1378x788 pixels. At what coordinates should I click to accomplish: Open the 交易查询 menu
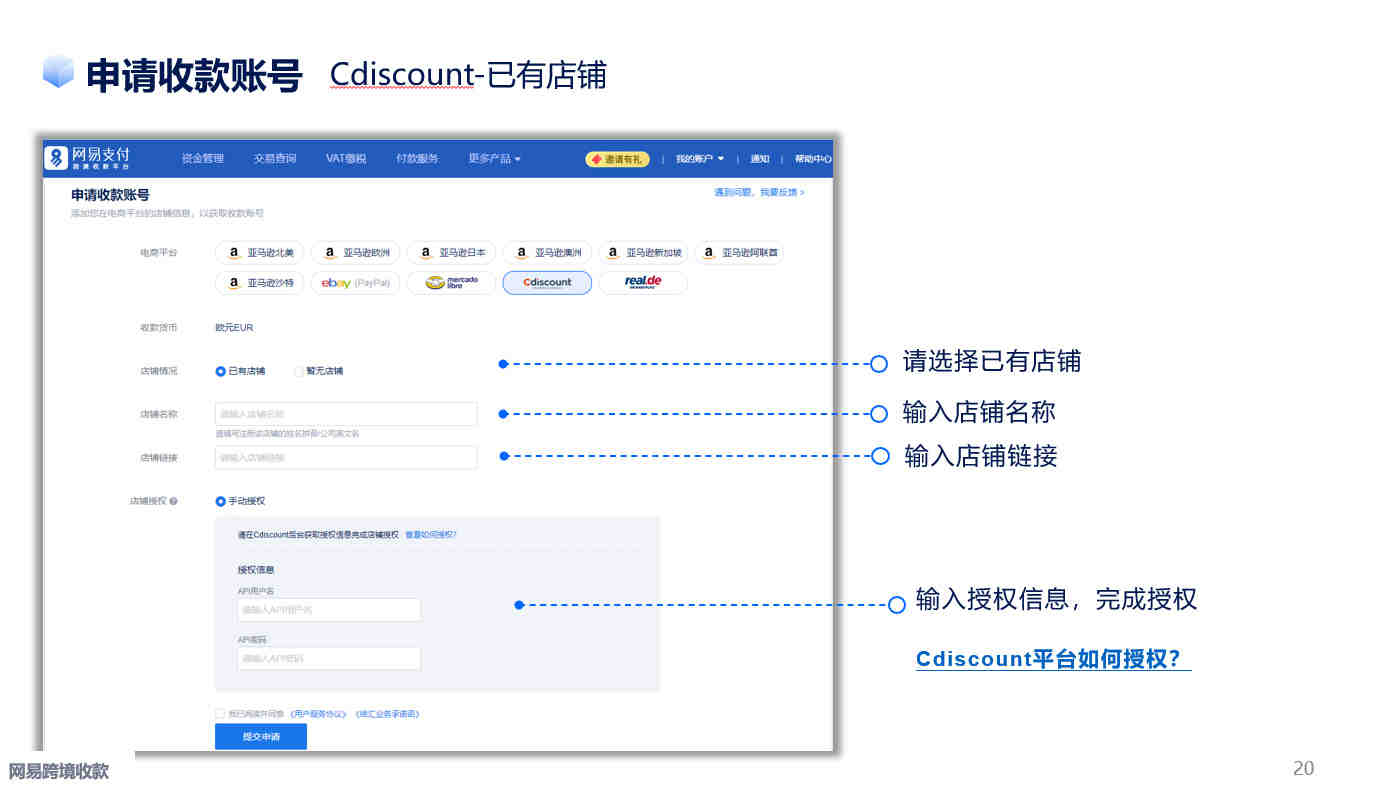click(x=275, y=159)
